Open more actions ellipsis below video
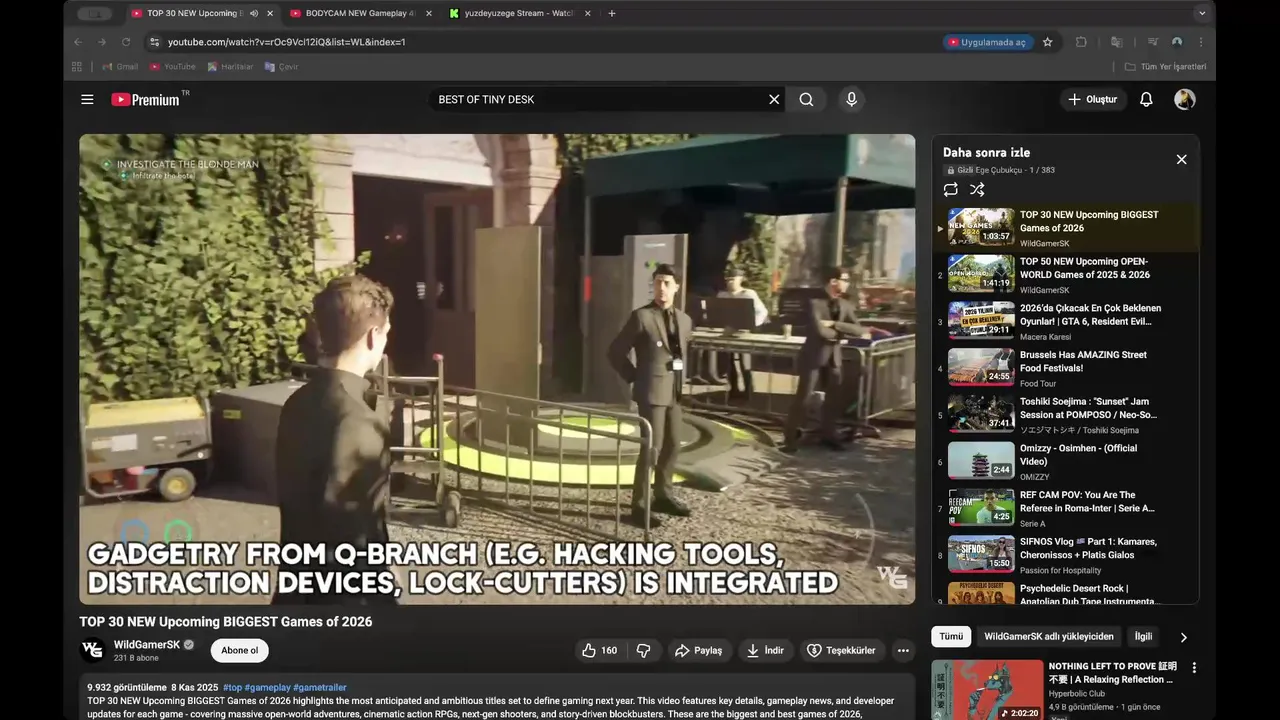The height and width of the screenshot is (720, 1280). point(903,650)
